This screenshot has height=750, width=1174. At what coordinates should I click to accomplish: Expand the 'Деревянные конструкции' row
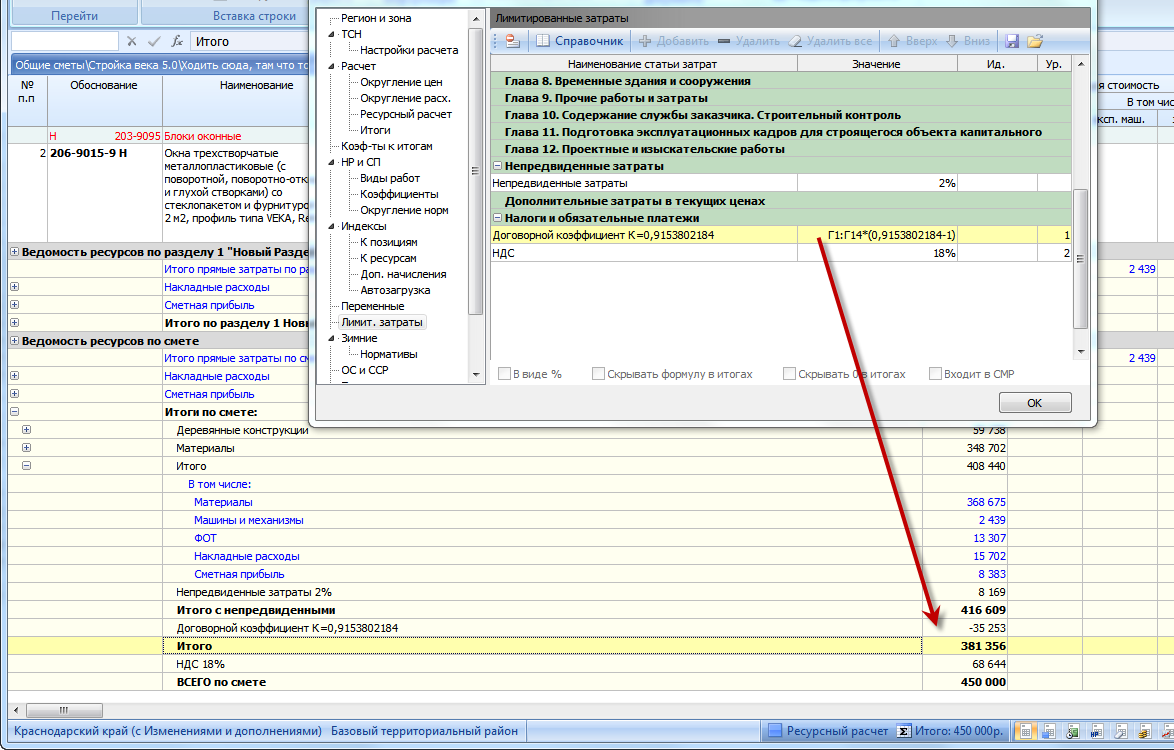[26, 430]
